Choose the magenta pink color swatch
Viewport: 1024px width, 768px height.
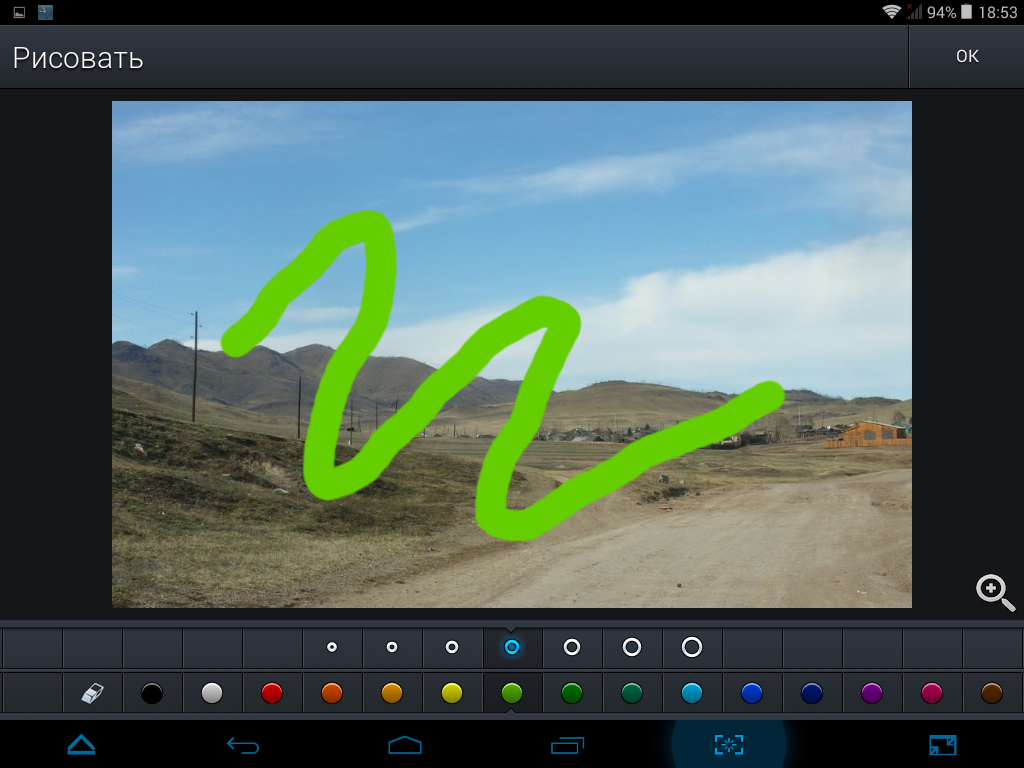click(932, 693)
